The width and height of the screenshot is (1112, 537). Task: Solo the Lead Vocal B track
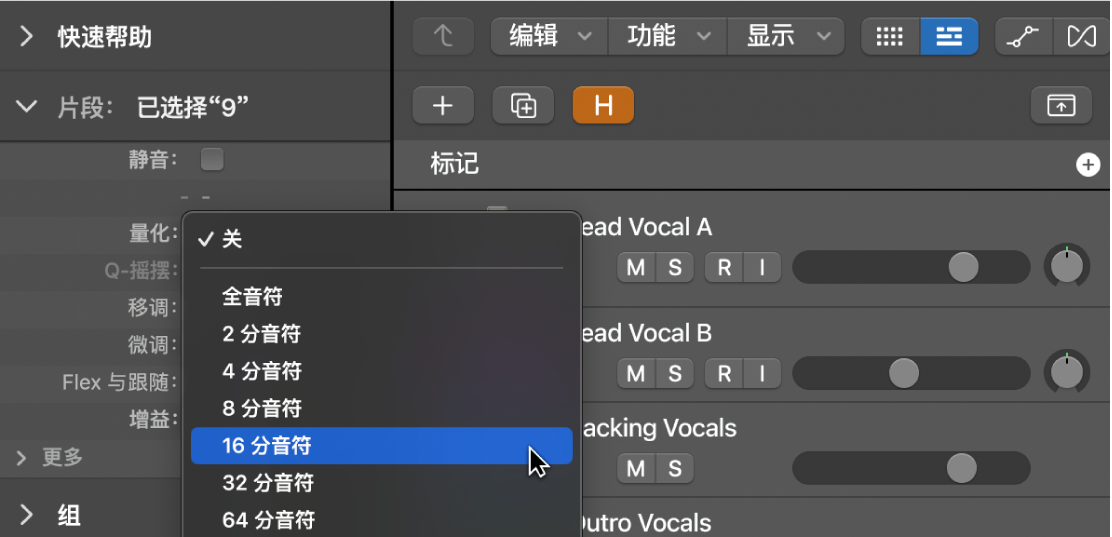[x=675, y=374]
